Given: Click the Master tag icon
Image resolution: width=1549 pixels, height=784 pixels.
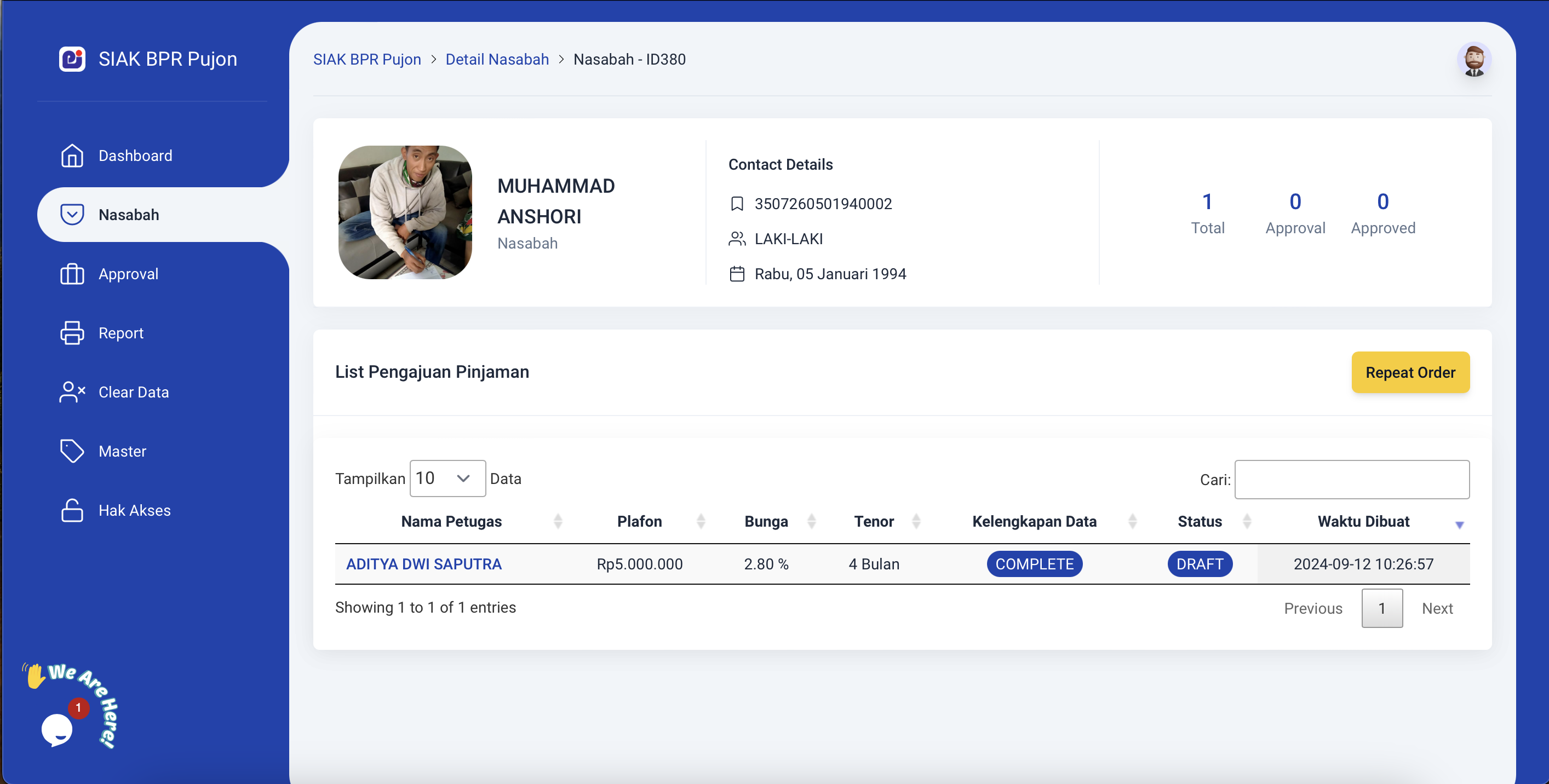Looking at the screenshot, I should coord(72,451).
